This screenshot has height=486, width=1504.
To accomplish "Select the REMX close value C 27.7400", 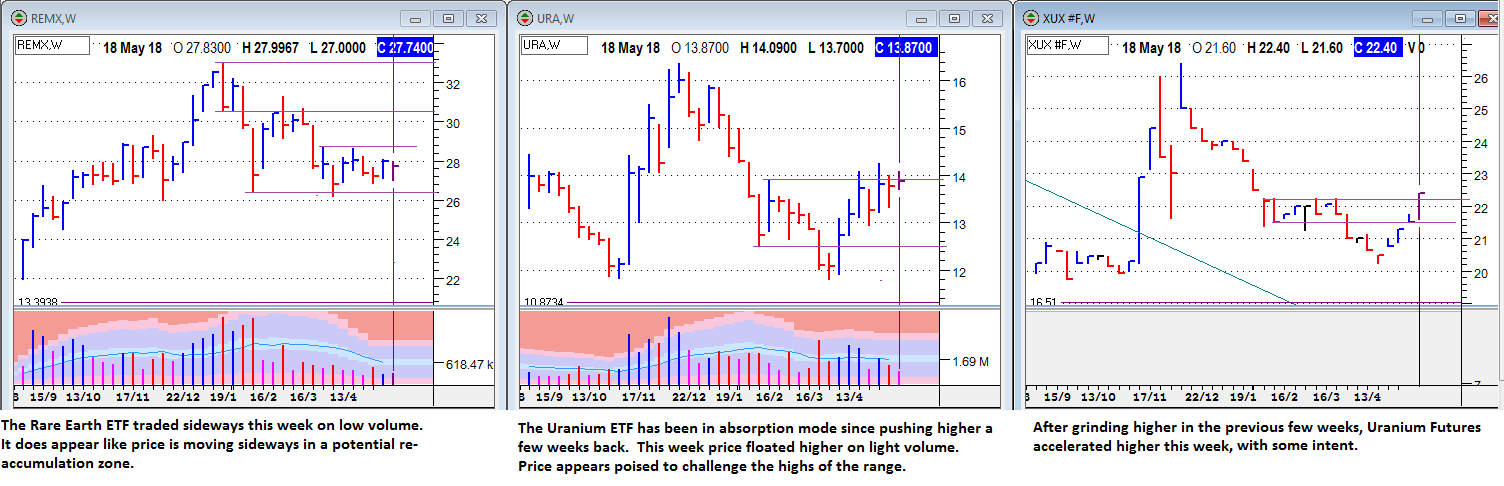I will coord(405,47).
